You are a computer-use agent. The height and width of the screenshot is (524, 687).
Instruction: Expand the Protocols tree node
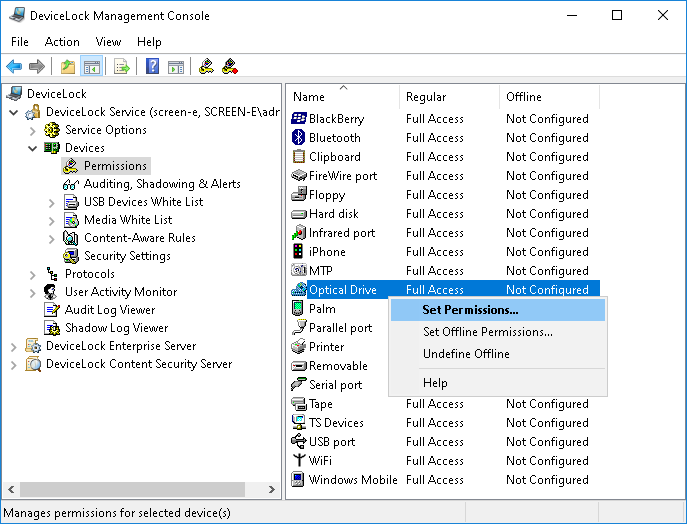[33, 274]
